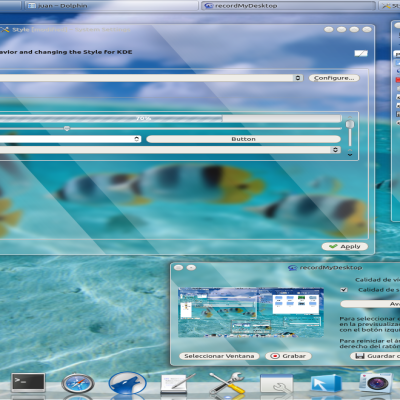Click the vertical slider knob in preview

pyautogui.click(x=350, y=124)
